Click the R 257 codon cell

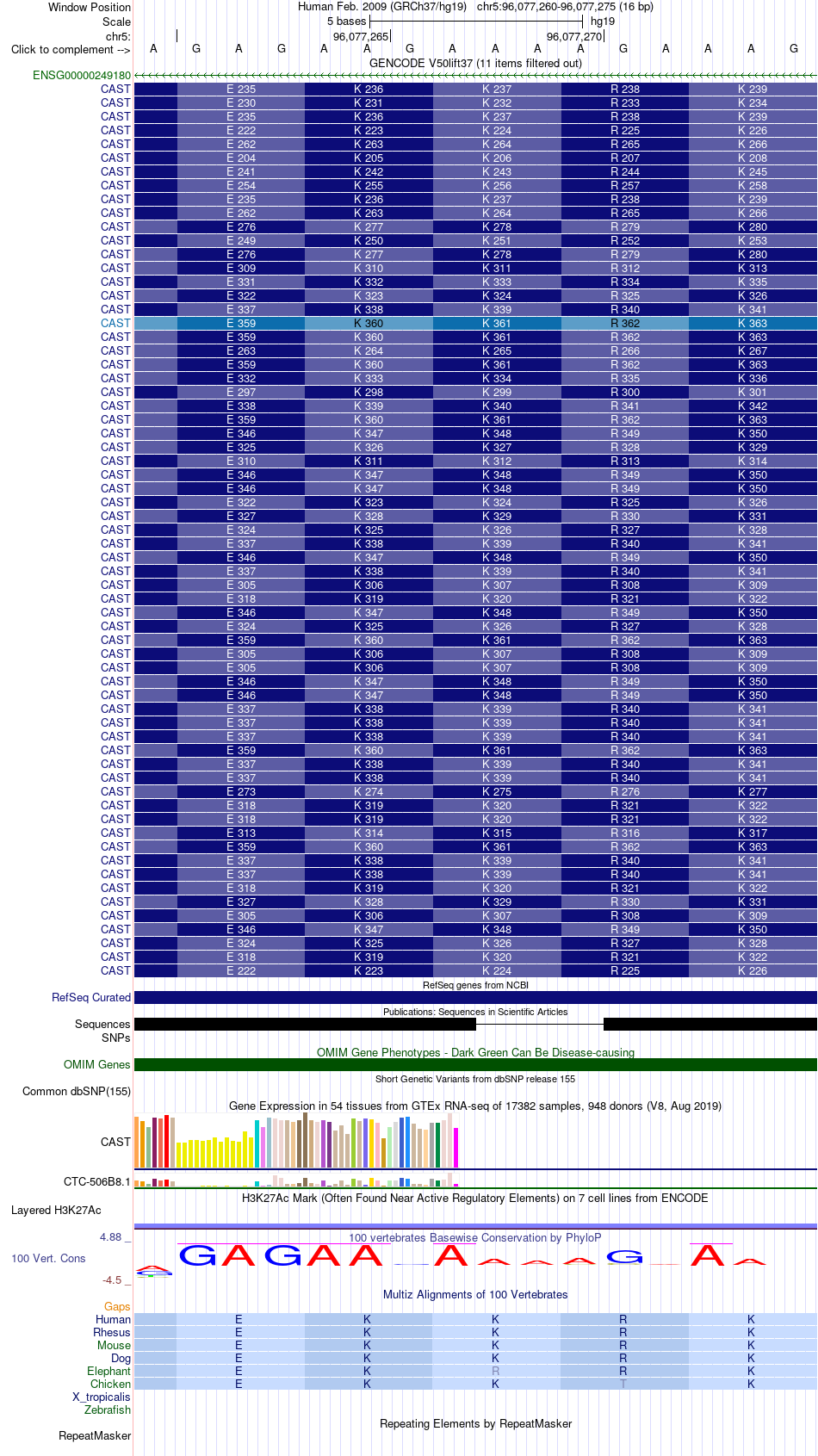(x=625, y=186)
